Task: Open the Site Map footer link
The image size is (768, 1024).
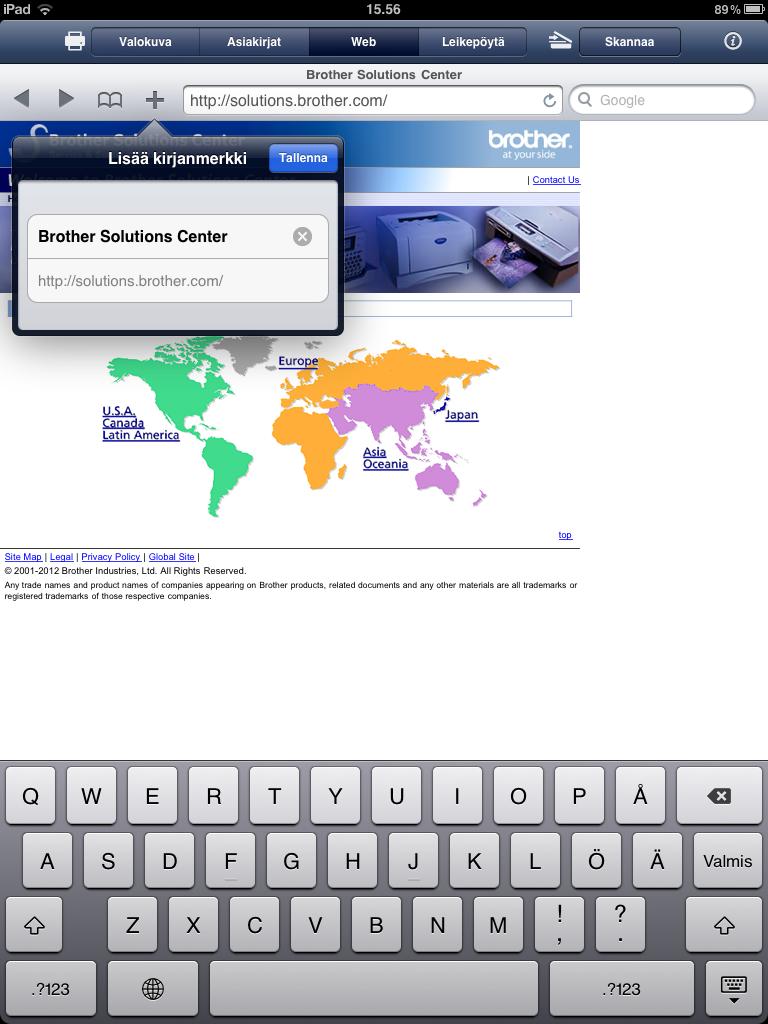Action: pos(23,556)
